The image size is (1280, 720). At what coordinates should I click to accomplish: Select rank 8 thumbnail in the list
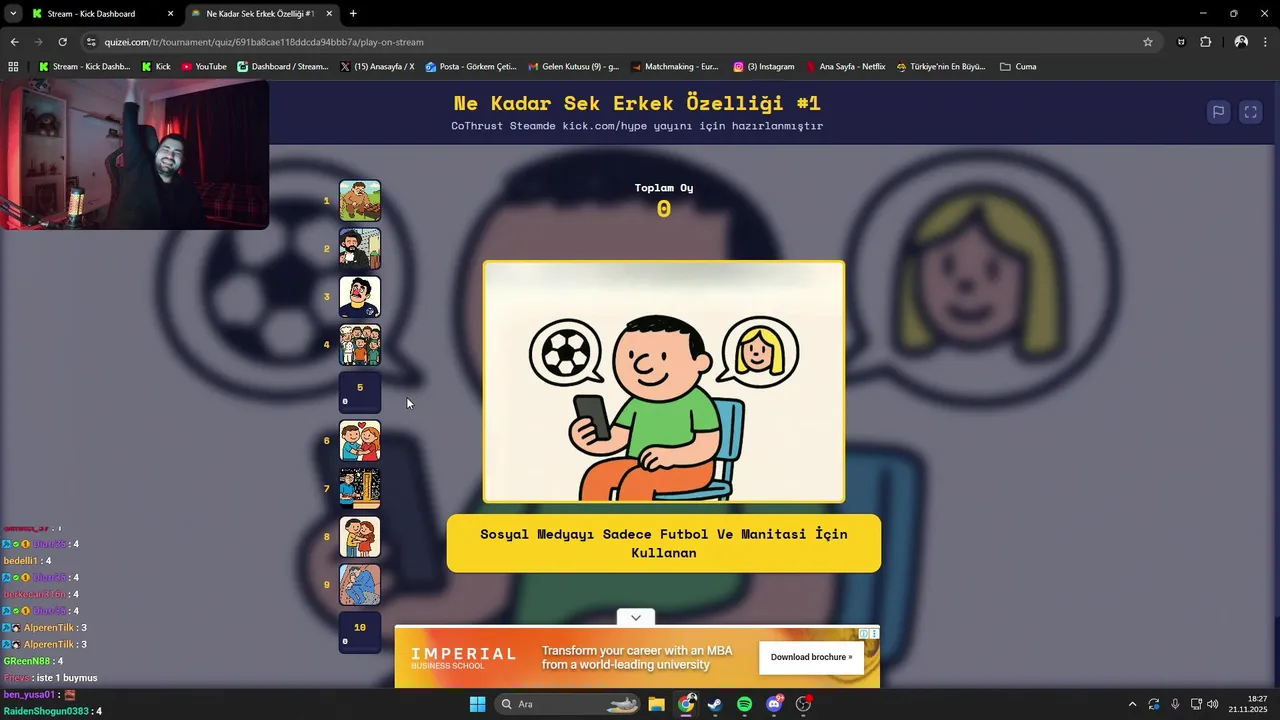point(360,537)
